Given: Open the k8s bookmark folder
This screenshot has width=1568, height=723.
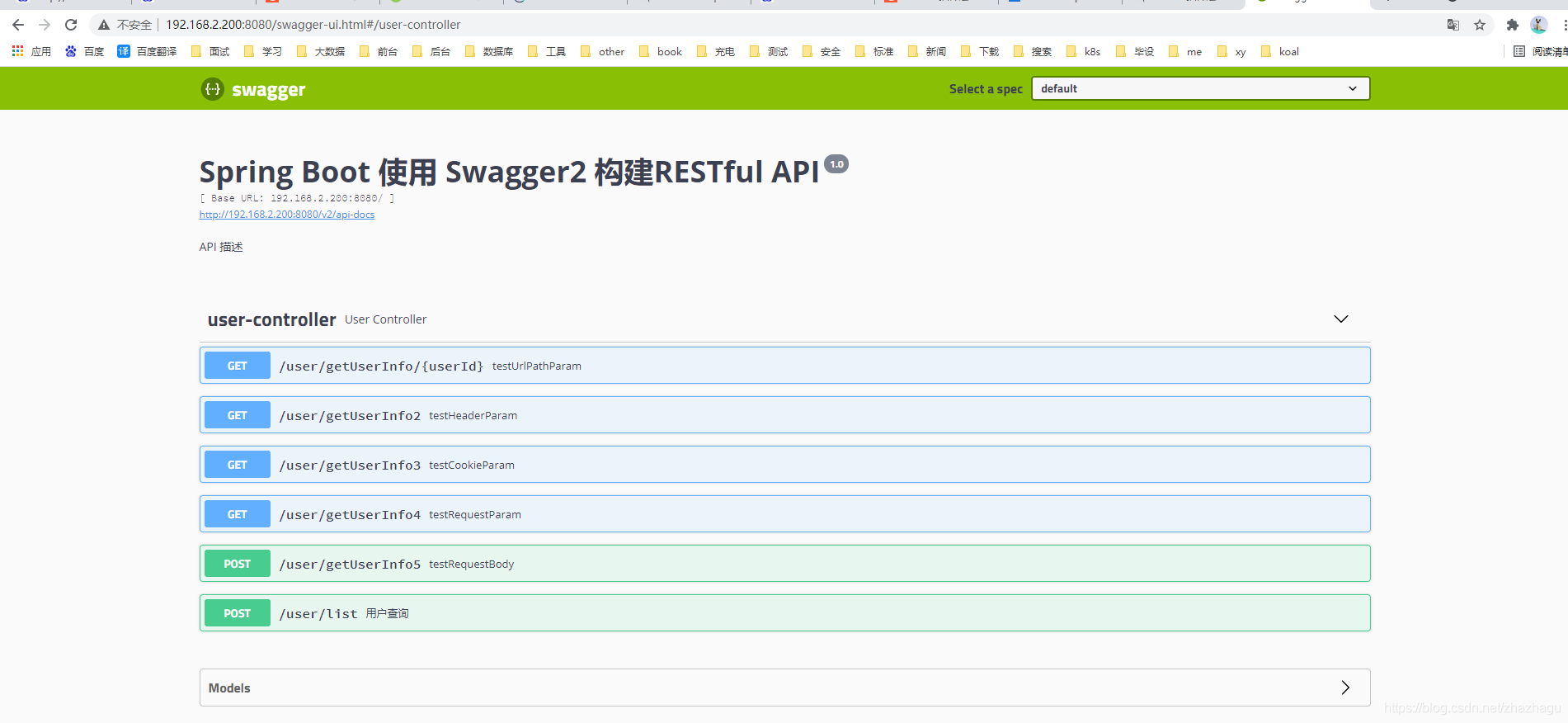Looking at the screenshot, I should (1084, 51).
